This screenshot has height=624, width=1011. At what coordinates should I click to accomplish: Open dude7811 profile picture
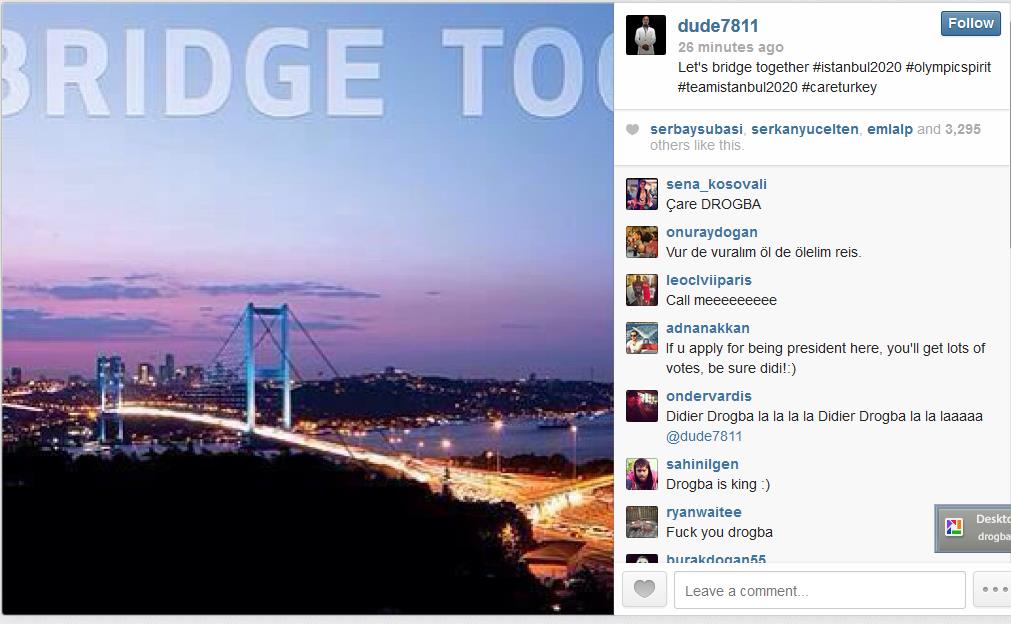645,35
